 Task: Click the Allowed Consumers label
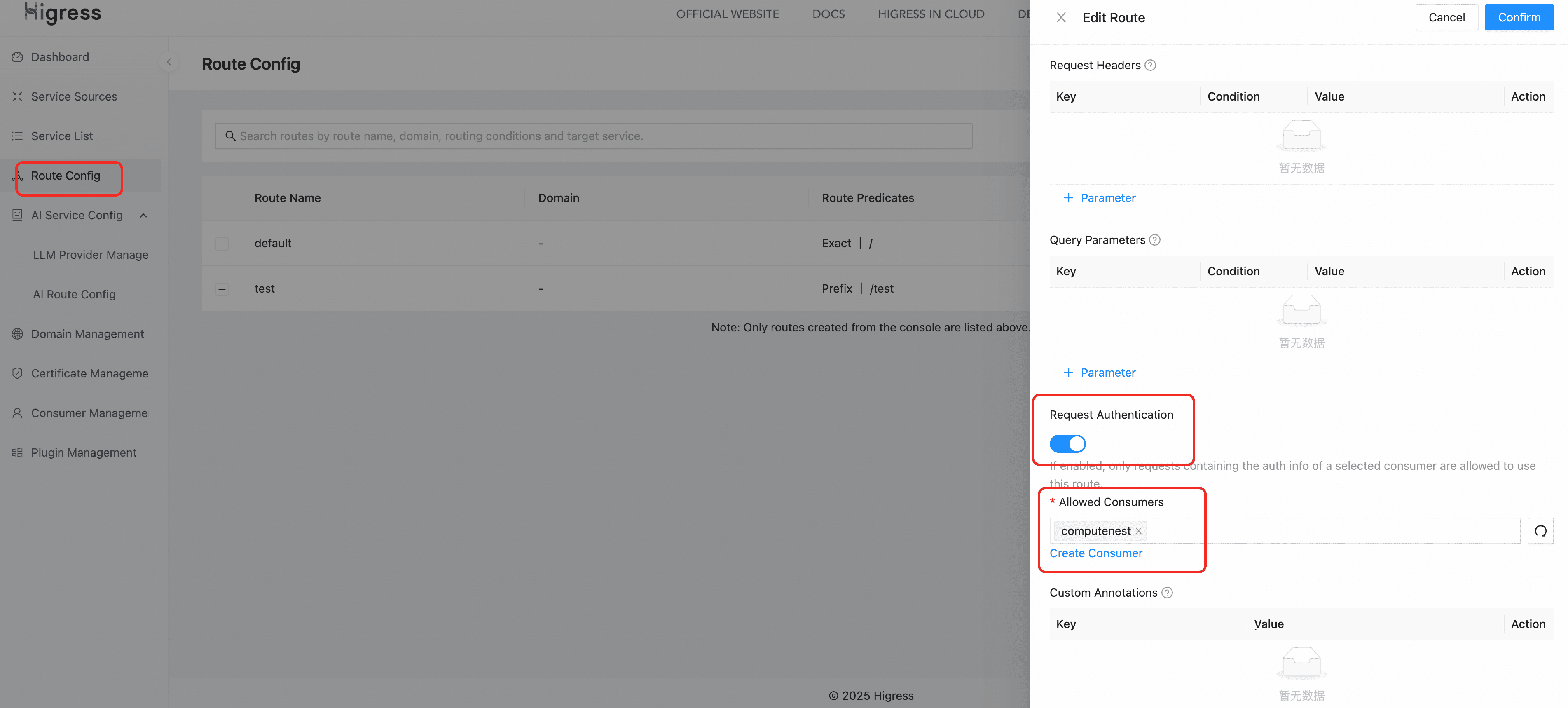1111,502
